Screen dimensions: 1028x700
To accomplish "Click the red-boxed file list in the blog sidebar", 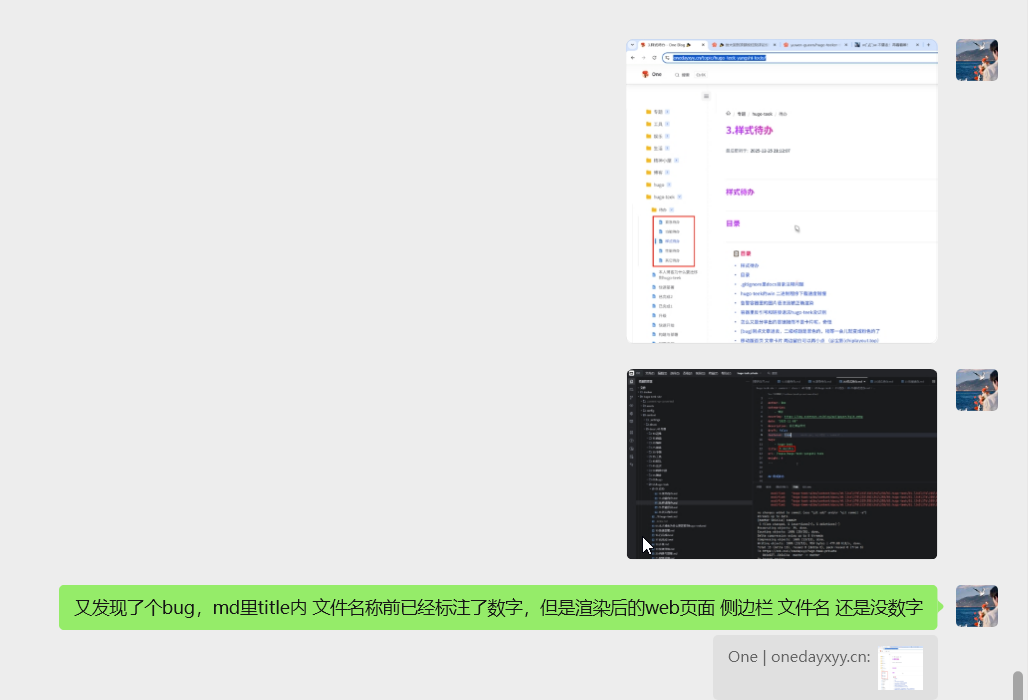I will point(672,241).
